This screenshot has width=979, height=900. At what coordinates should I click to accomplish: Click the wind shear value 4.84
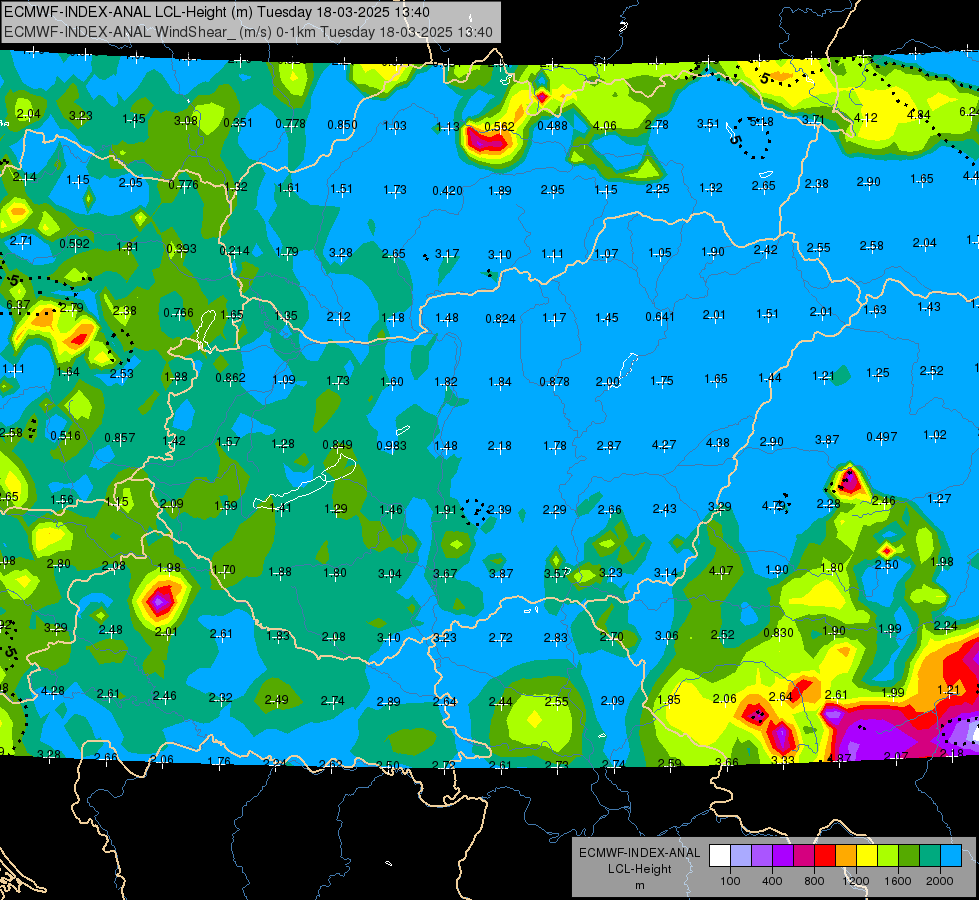pyautogui.click(x=918, y=115)
